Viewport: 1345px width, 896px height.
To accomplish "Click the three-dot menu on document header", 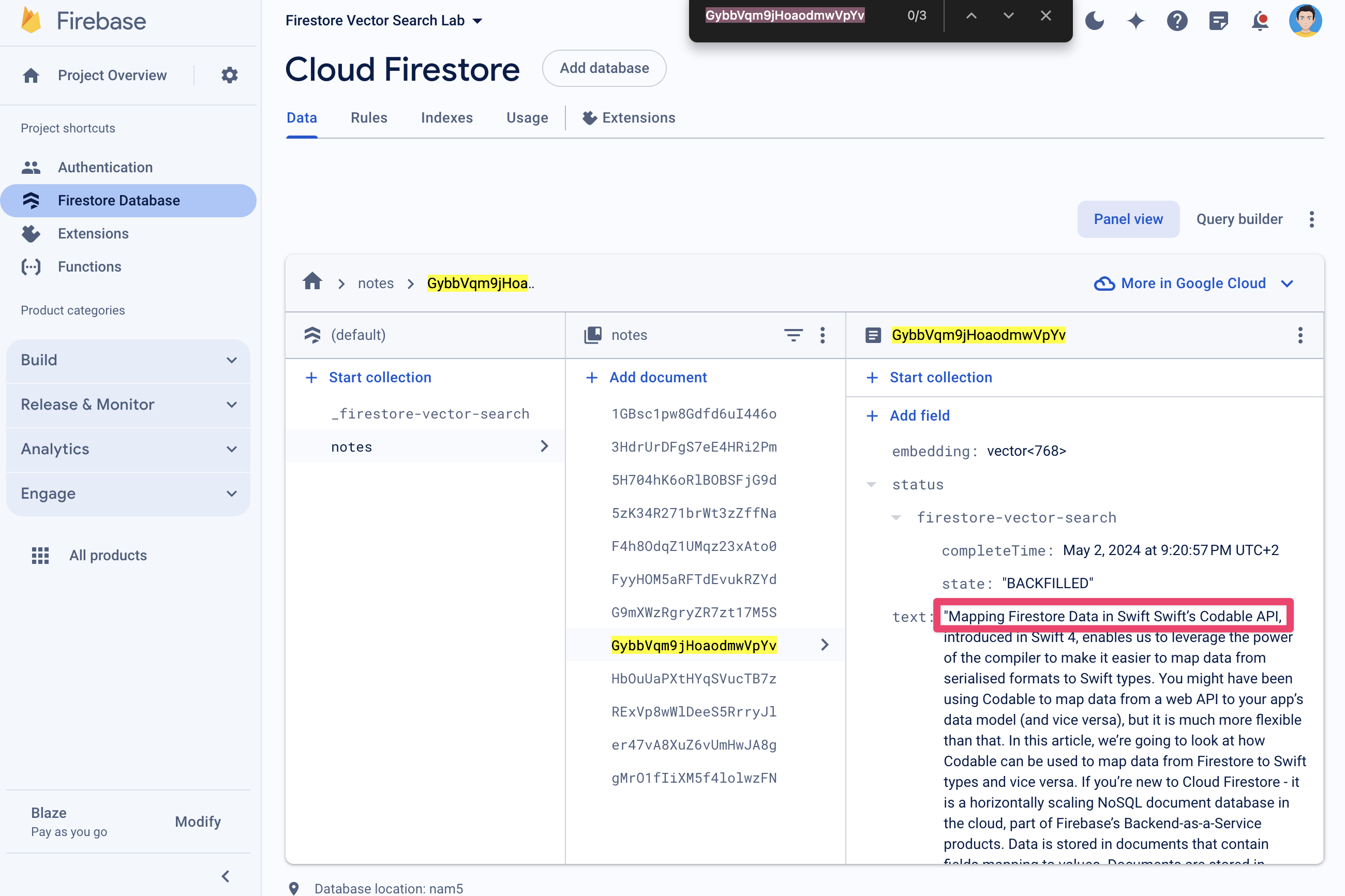I will [1300, 335].
